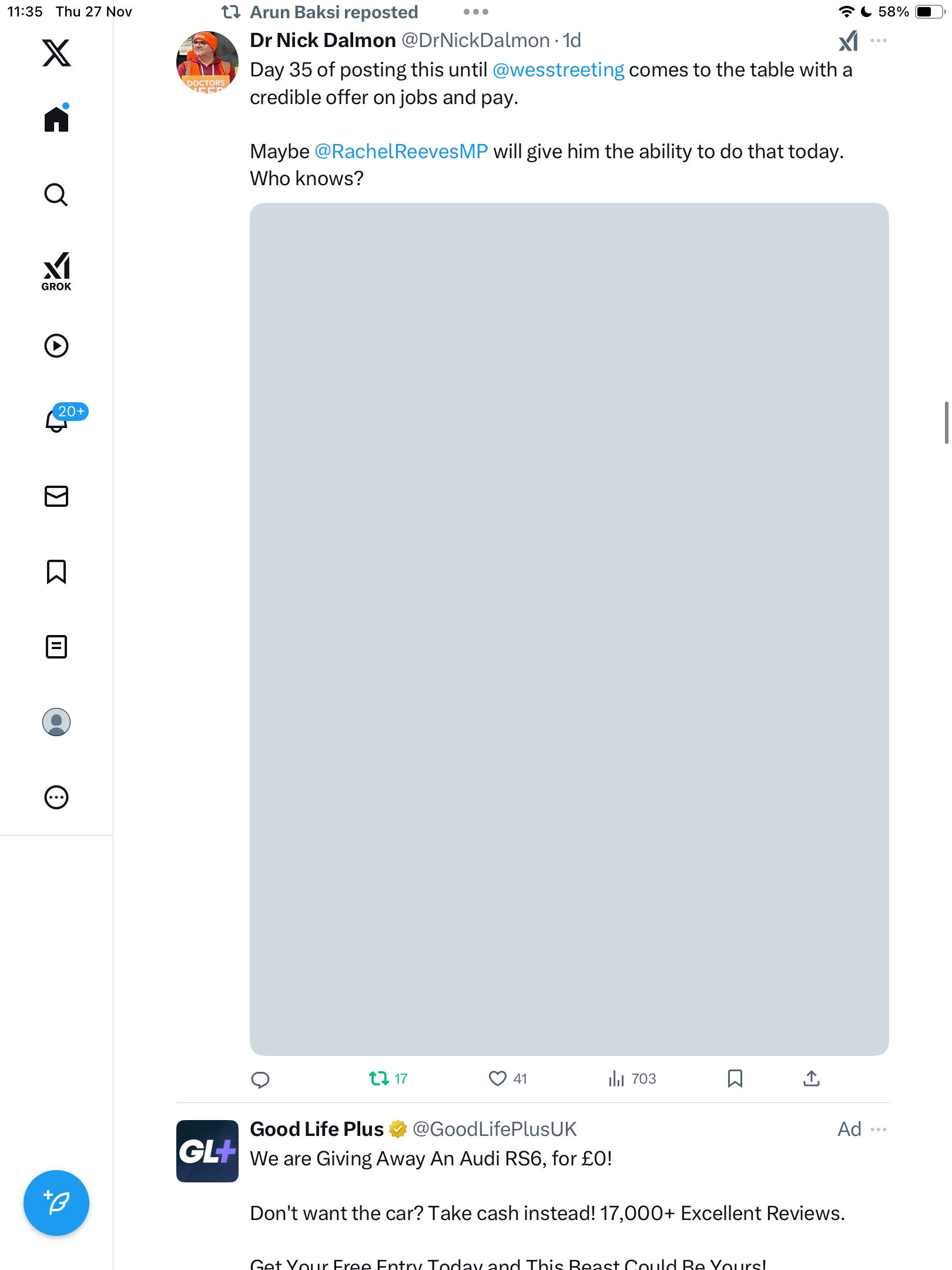Image resolution: width=952 pixels, height=1270 pixels.
Task: Open more options on Dr Nick Dalmon's post
Action: coord(879,41)
